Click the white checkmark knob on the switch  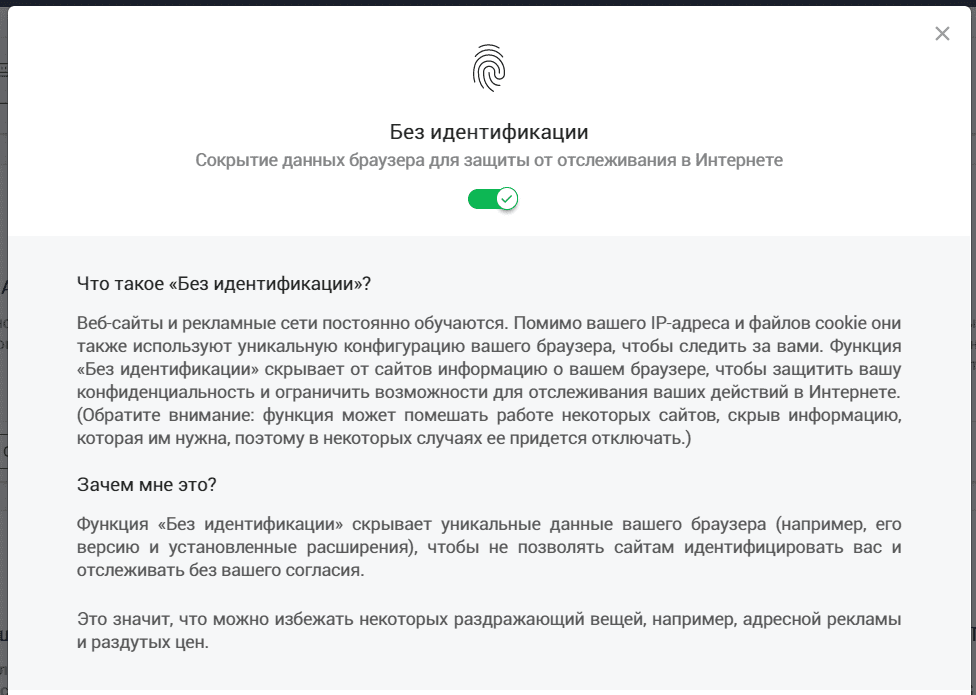[x=507, y=199]
